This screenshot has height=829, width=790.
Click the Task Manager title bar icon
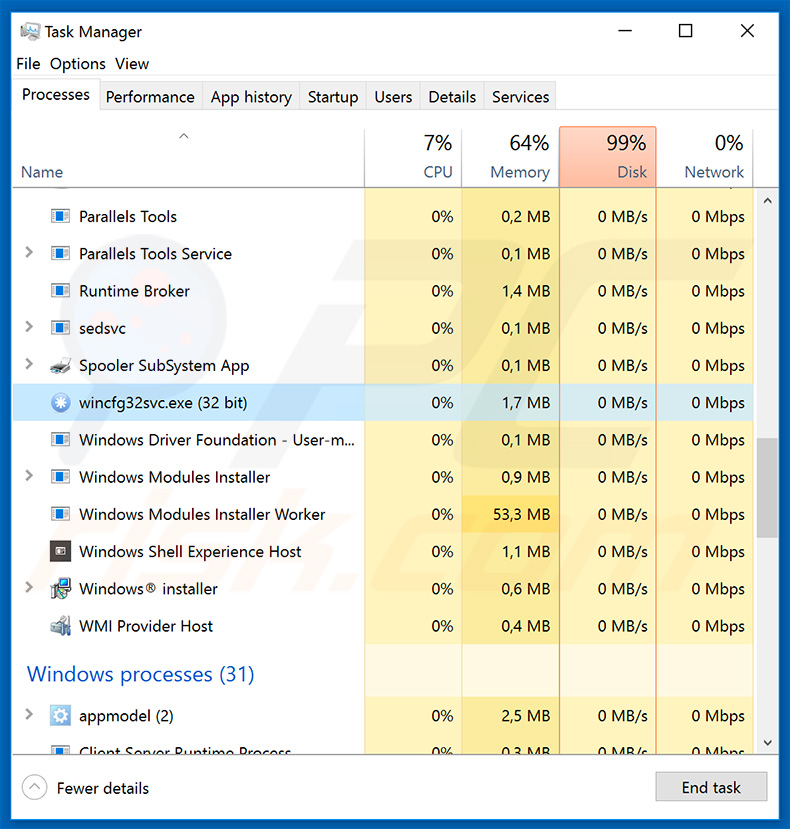pyautogui.click(x=30, y=32)
